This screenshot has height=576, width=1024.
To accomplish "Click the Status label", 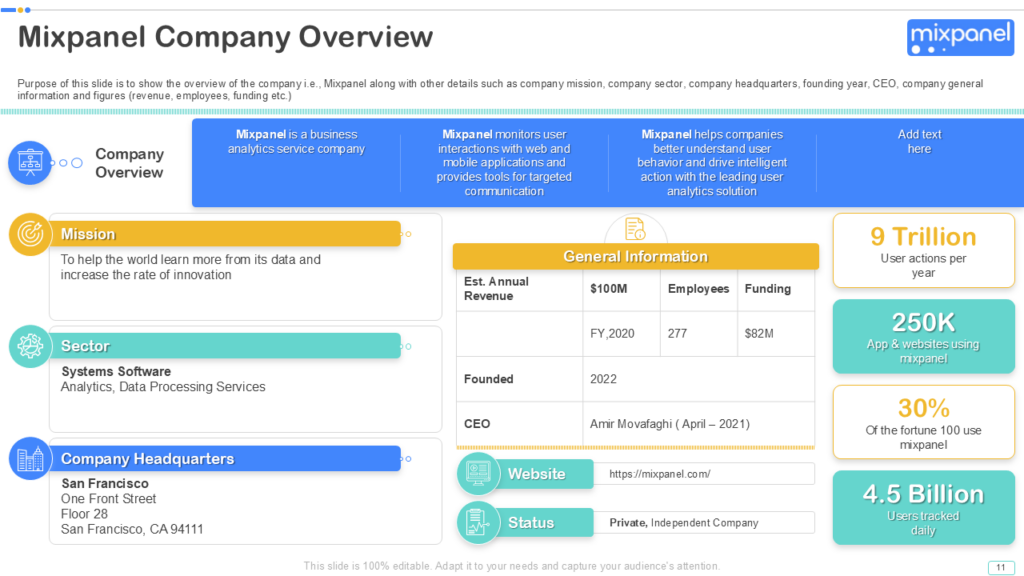I will [x=531, y=522].
